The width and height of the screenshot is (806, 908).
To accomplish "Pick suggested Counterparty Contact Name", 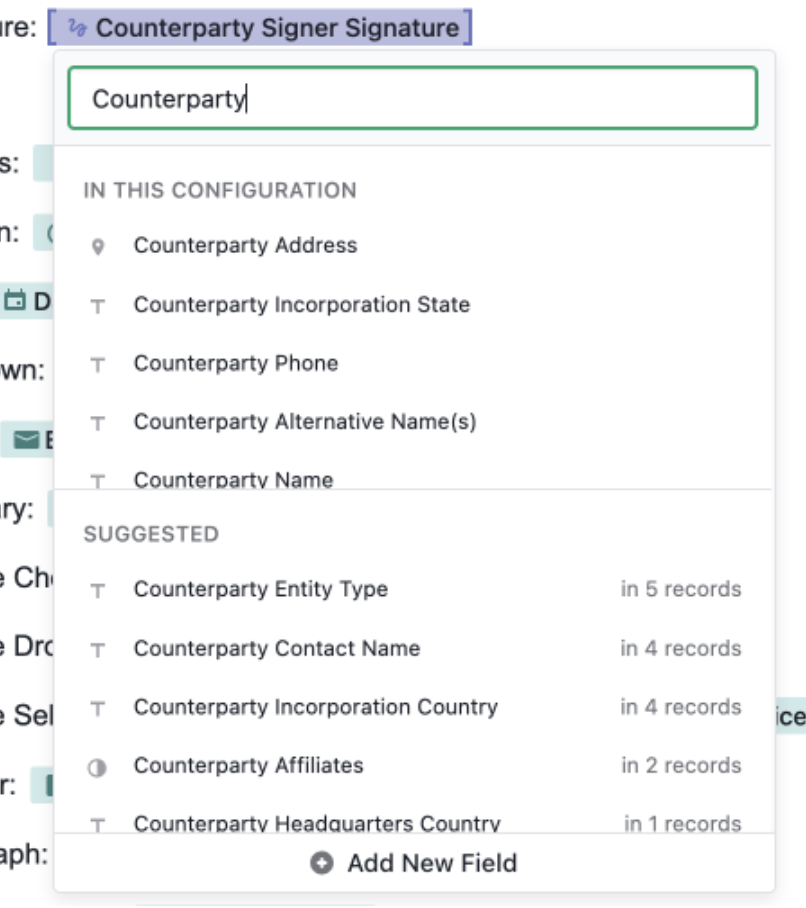I will [276, 649].
